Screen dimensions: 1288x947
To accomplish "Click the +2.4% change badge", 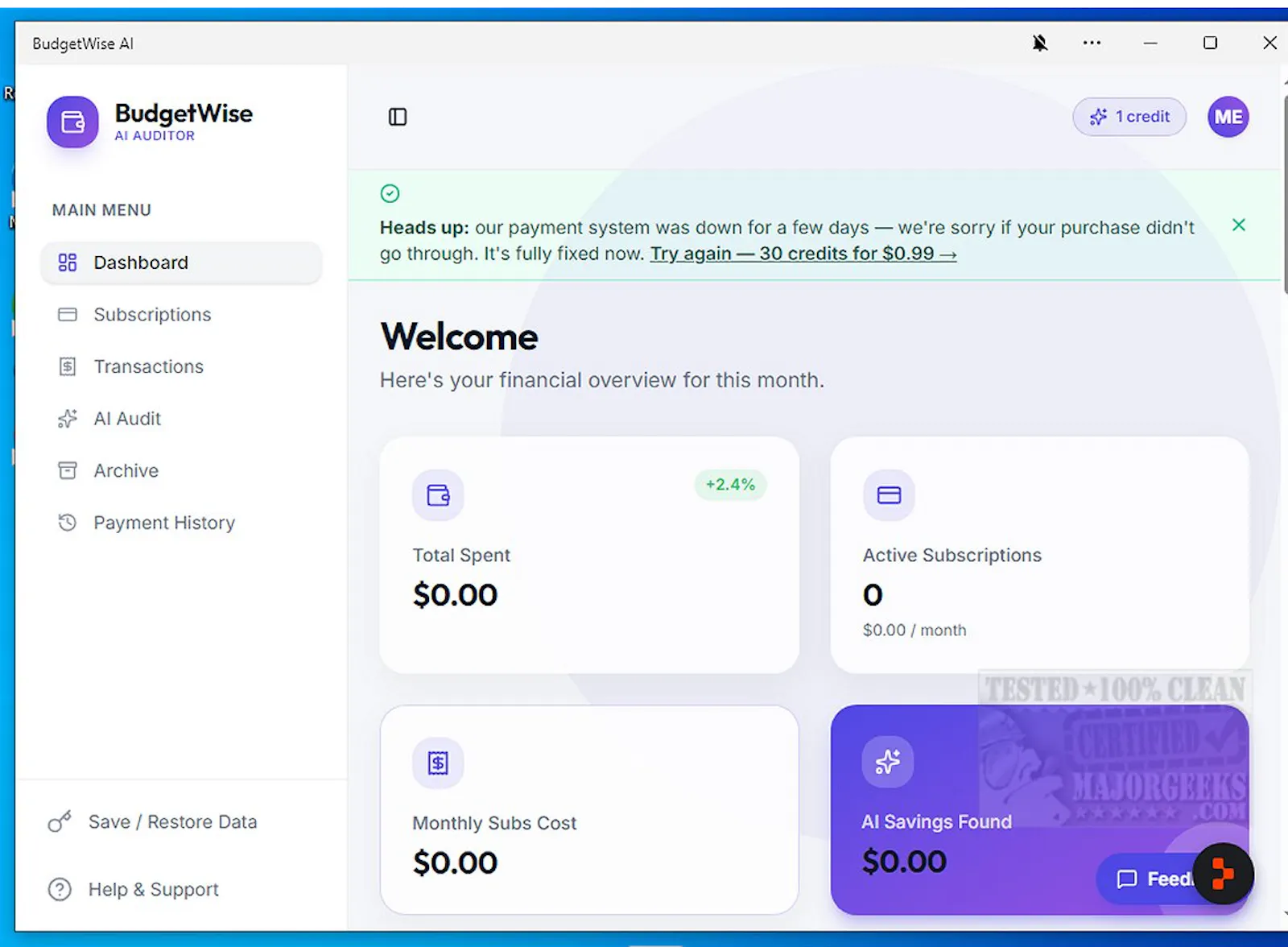I will [x=730, y=485].
